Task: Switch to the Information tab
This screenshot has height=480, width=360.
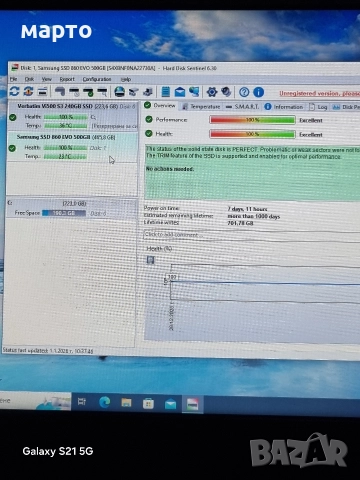Action: pos(284,107)
